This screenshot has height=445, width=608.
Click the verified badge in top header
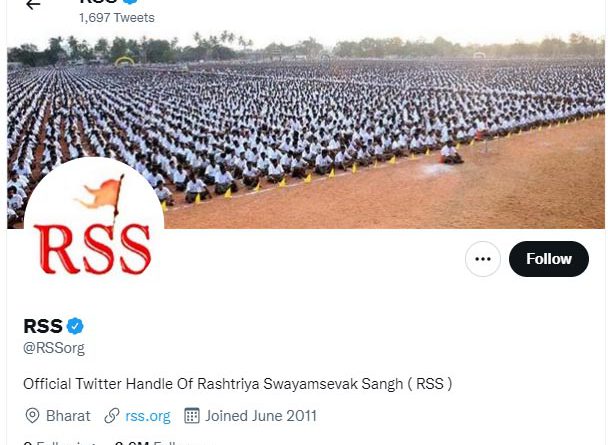pos(131,2)
